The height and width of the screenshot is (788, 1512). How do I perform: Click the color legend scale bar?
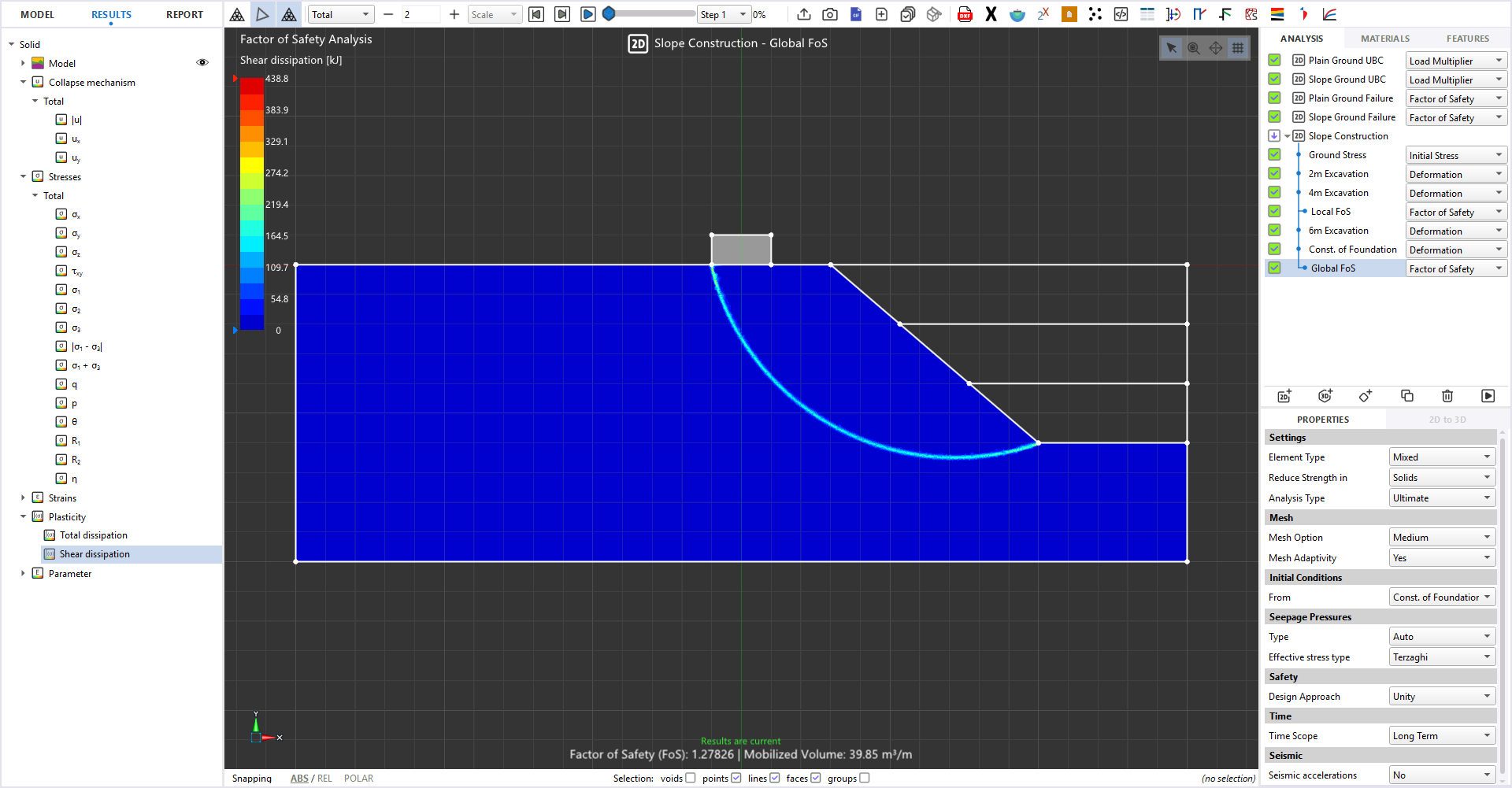(x=252, y=204)
